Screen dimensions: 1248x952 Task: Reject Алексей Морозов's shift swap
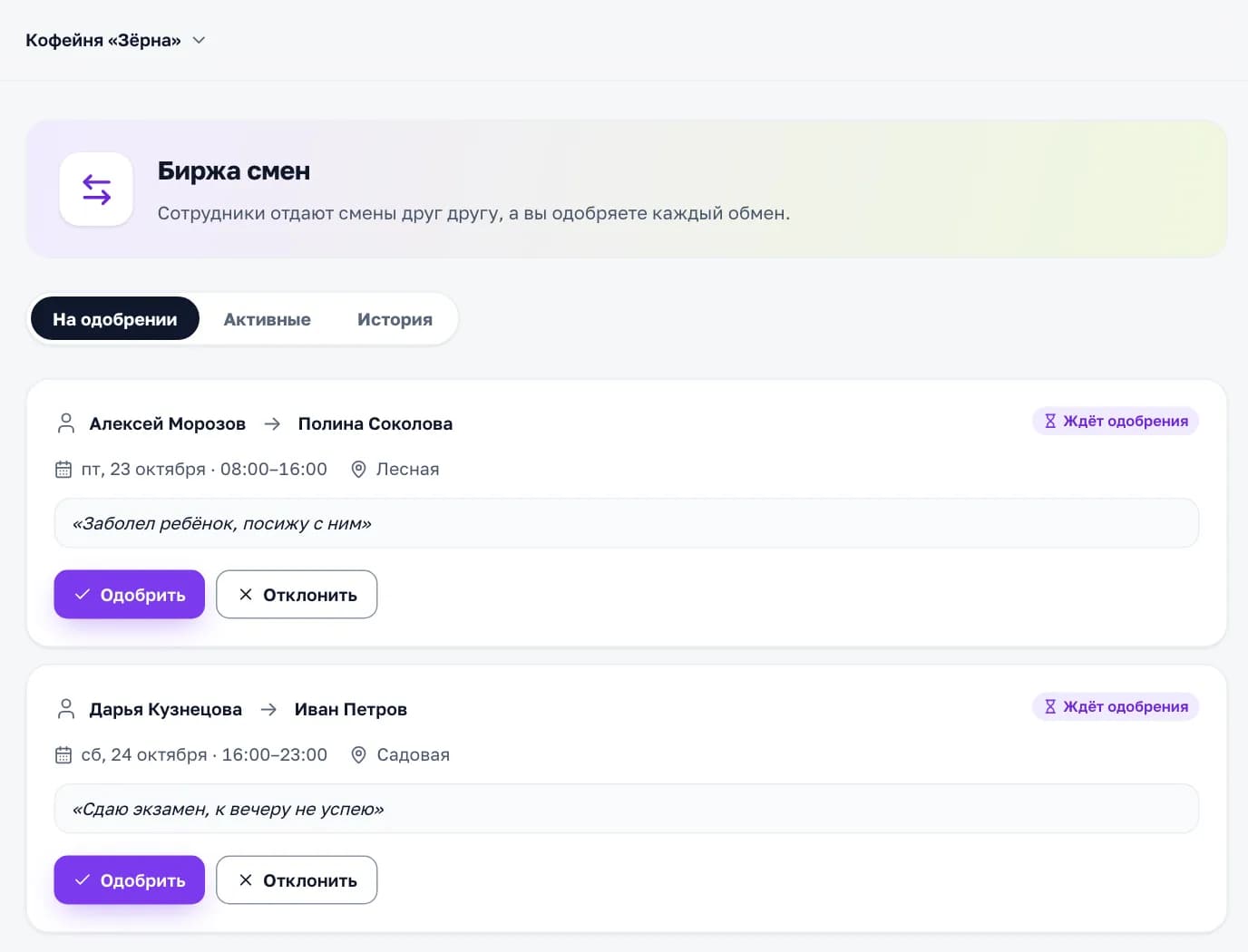[x=297, y=595]
